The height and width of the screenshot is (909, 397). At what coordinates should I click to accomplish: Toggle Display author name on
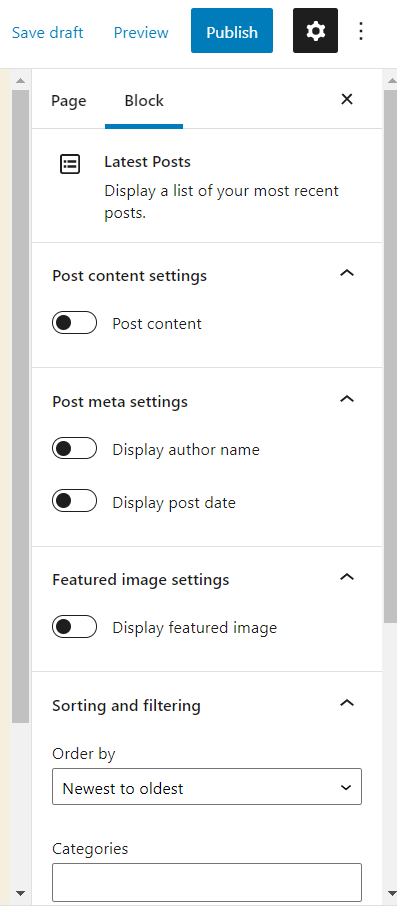74,449
